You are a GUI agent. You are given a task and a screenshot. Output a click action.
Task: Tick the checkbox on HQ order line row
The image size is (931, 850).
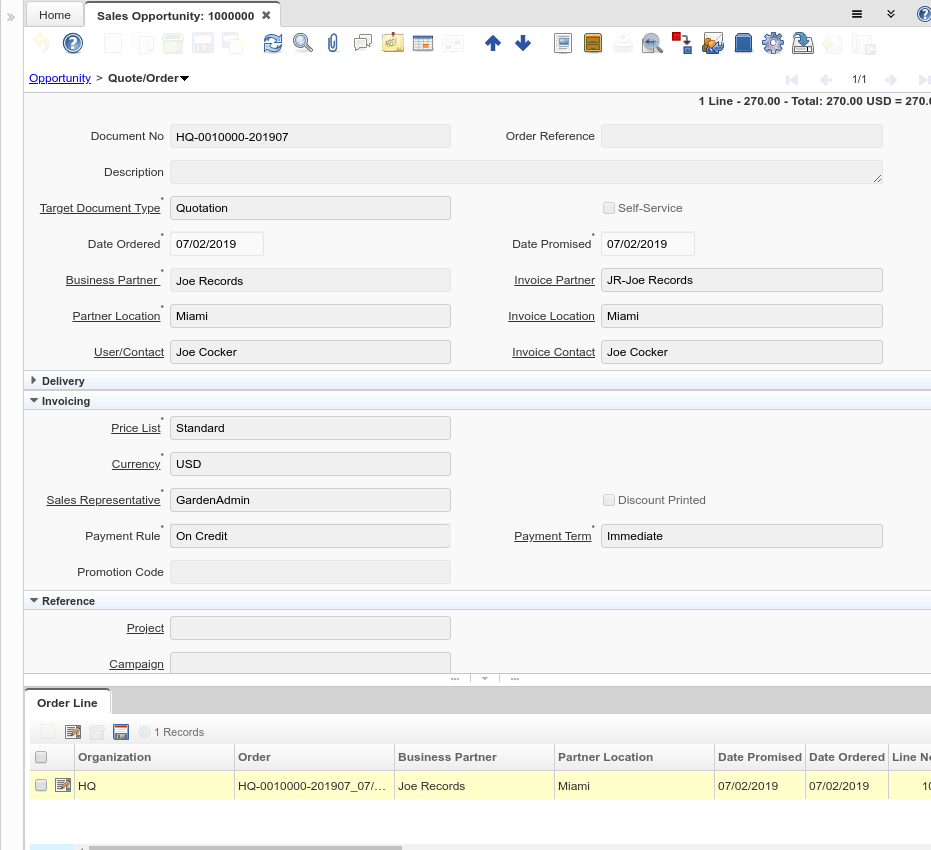click(41, 786)
